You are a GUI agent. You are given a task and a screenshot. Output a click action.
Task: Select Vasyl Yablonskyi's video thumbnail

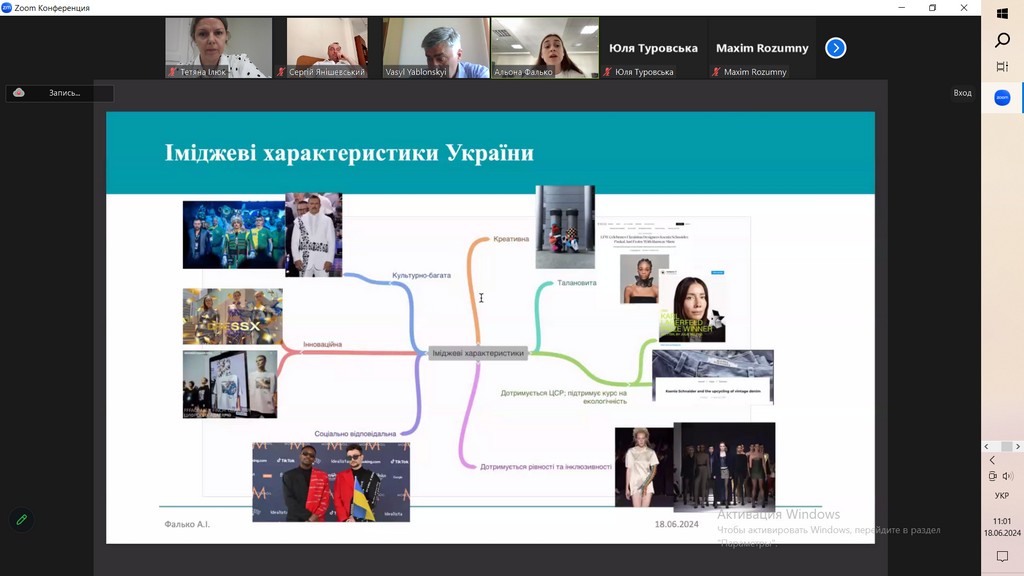(436, 47)
